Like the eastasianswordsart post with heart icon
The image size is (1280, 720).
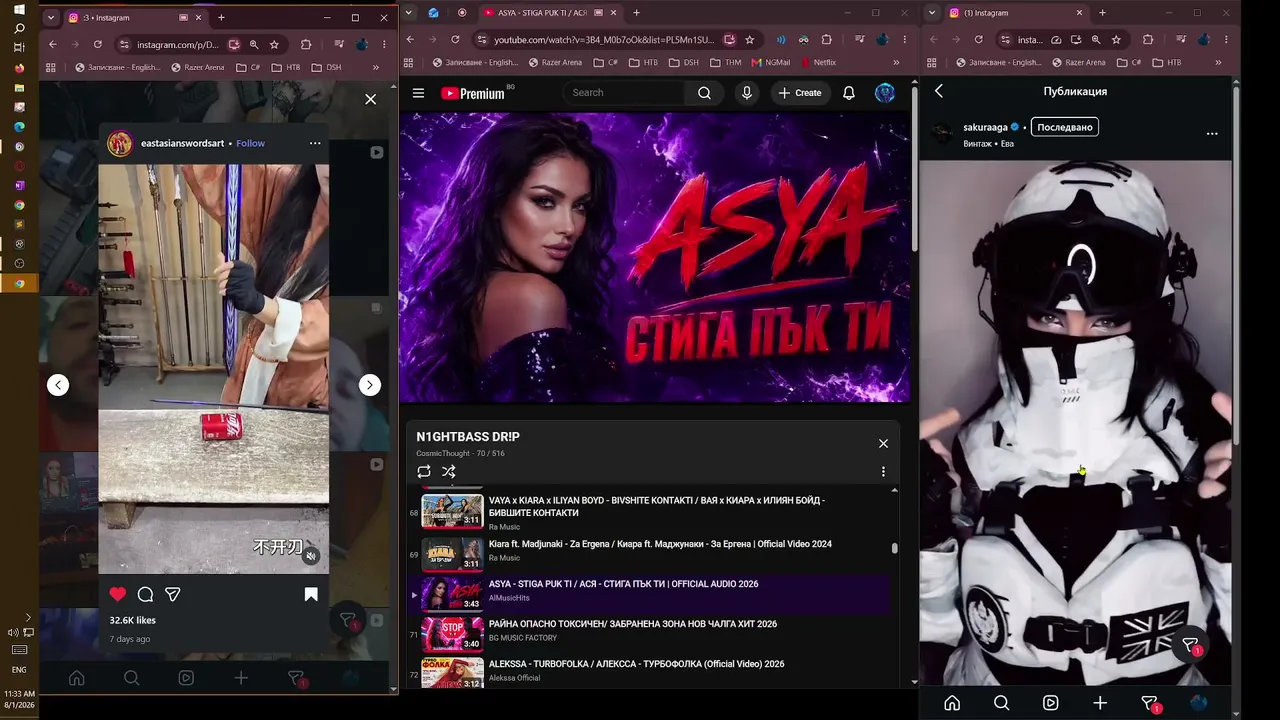click(118, 594)
